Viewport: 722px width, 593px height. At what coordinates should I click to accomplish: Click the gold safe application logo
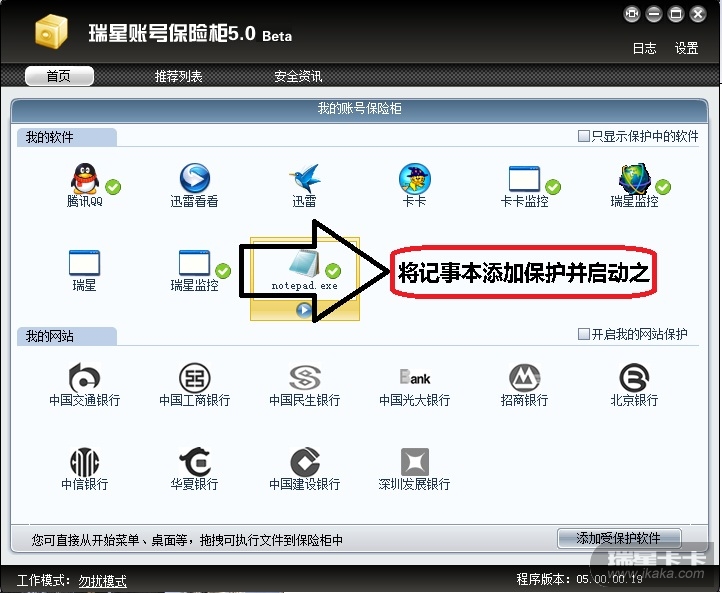[x=51, y=31]
